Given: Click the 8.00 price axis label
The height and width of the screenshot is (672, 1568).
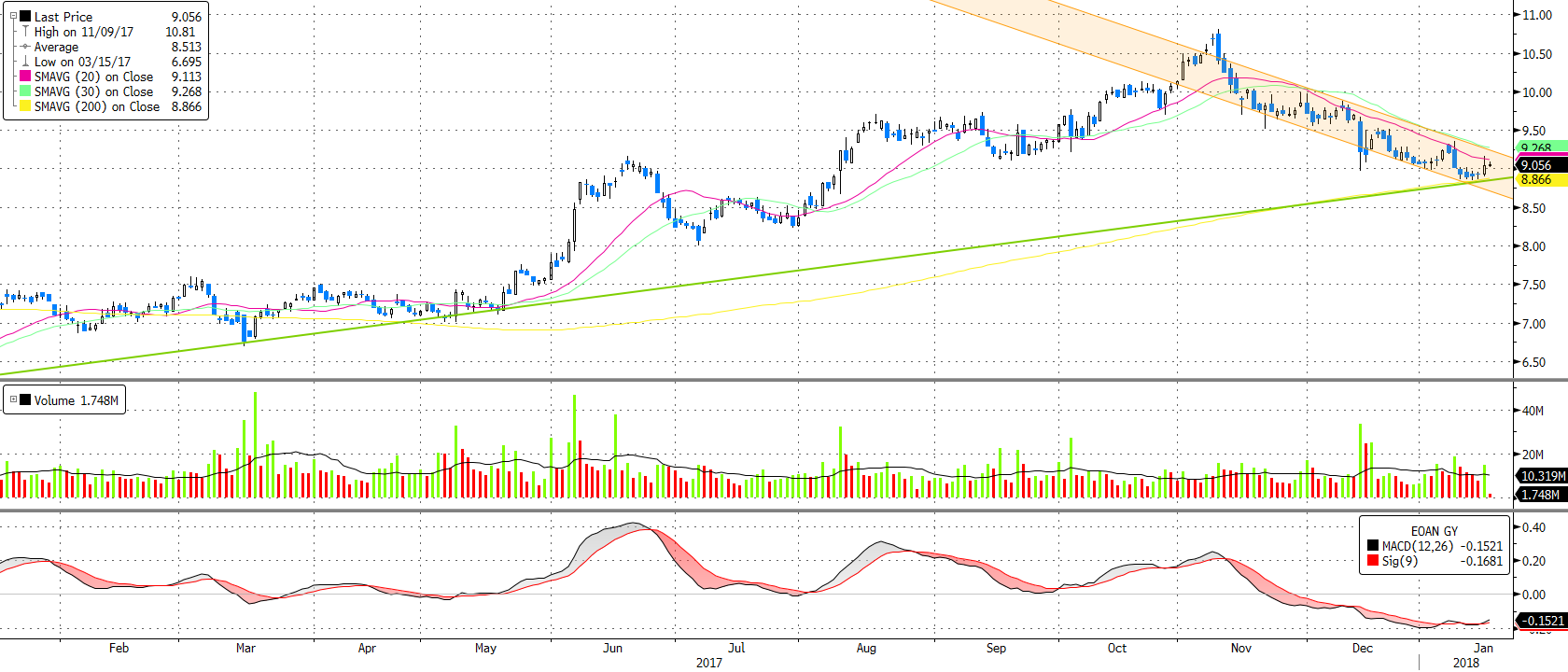Looking at the screenshot, I should coord(1533,246).
